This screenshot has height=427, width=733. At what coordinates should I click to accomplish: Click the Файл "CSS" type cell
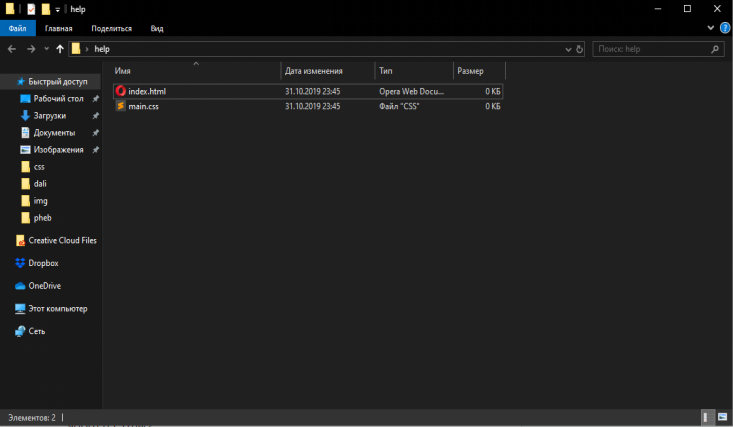coord(399,106)
